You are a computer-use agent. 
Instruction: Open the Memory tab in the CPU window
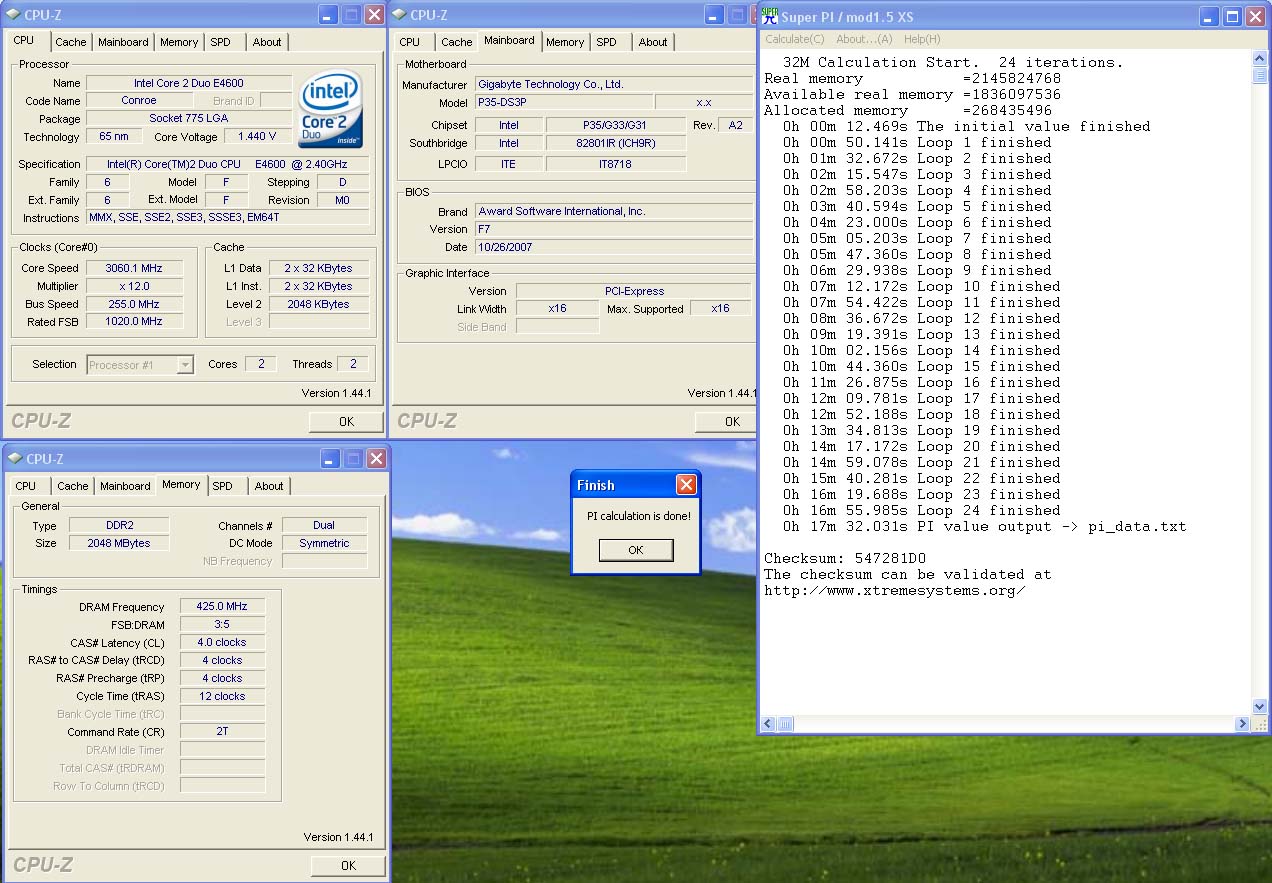pyautogui.click(x=179, y=42)
